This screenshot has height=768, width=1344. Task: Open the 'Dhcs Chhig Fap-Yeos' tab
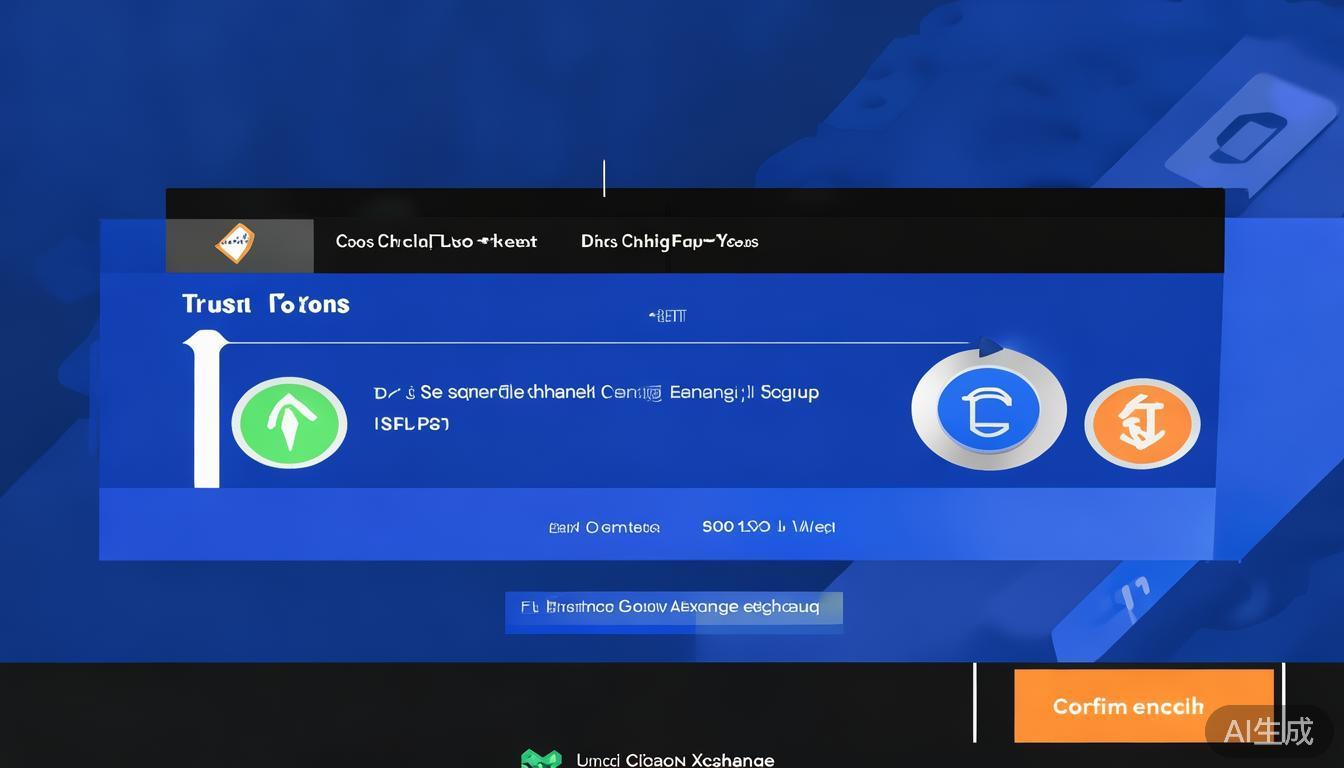point(669,242)
